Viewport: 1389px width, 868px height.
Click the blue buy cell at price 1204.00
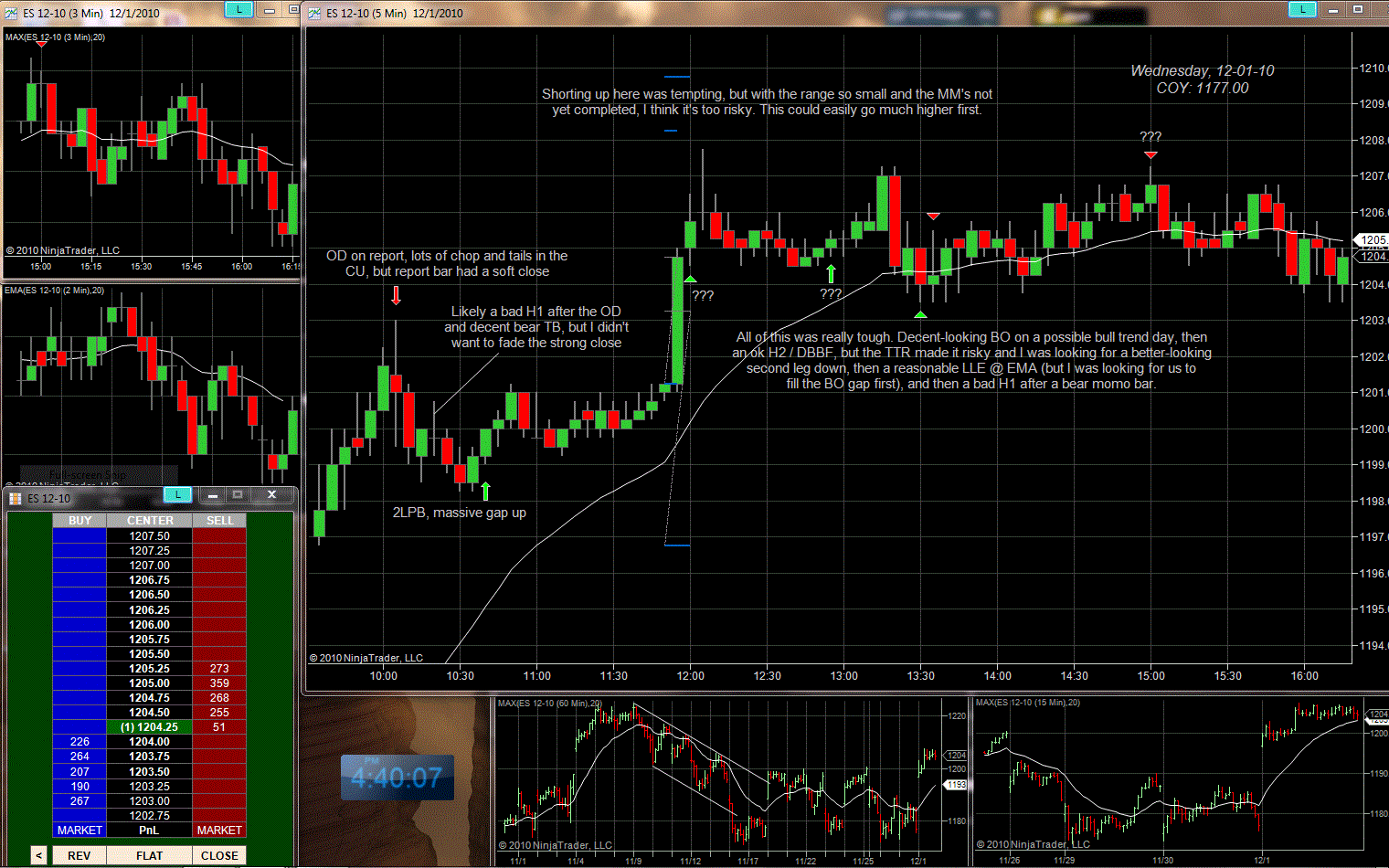pyautogui.click(x=80, y=742)
